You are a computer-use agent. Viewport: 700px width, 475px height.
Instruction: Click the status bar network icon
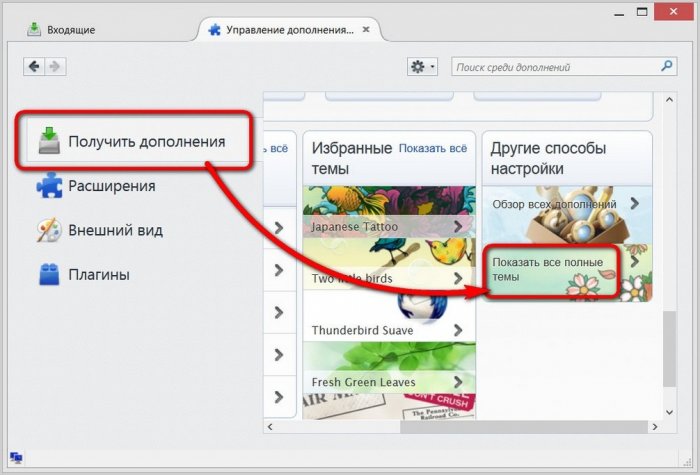[x=16, y=458]
